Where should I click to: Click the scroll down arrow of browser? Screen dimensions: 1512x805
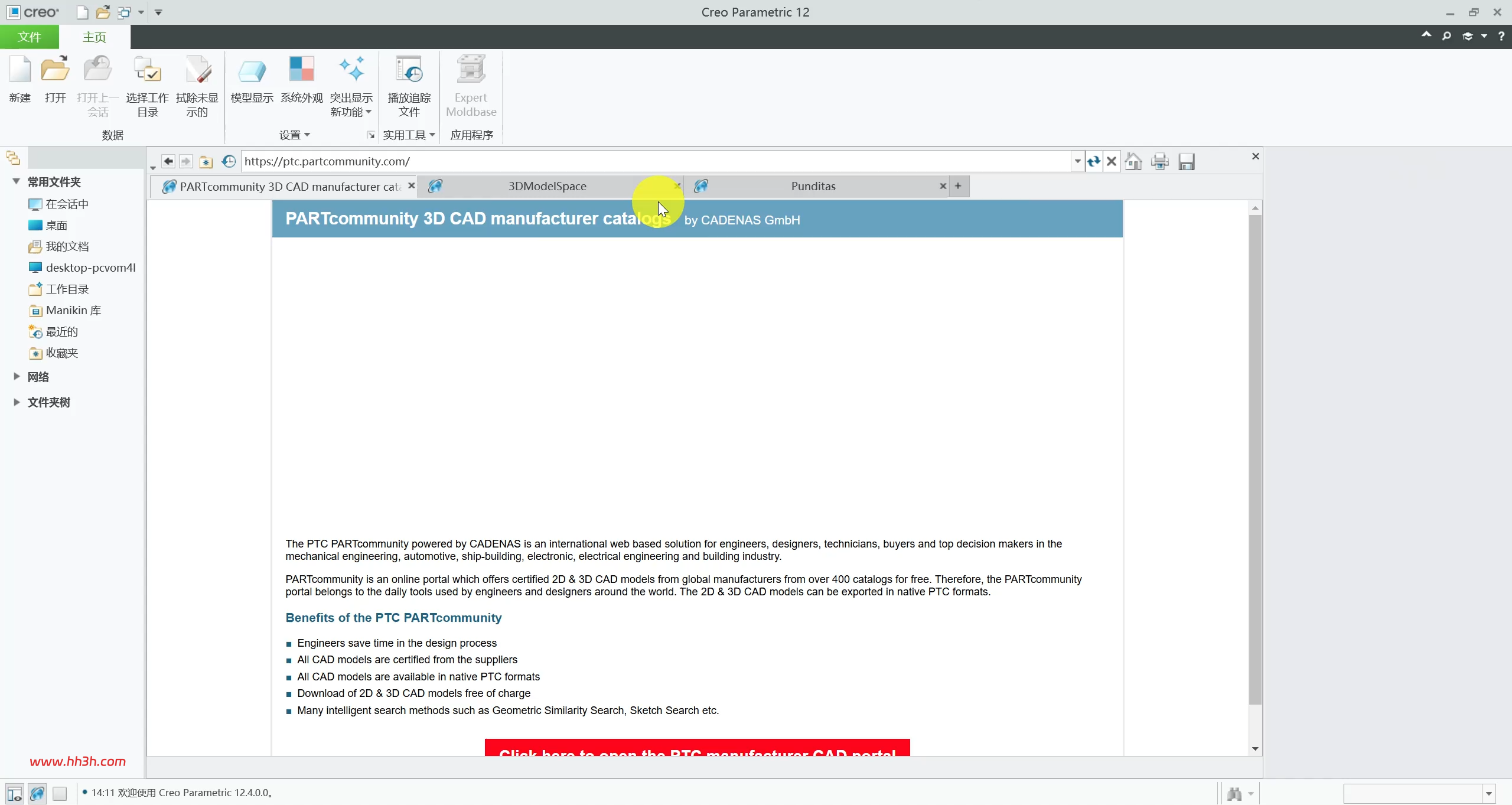(x=1255, y=749)
